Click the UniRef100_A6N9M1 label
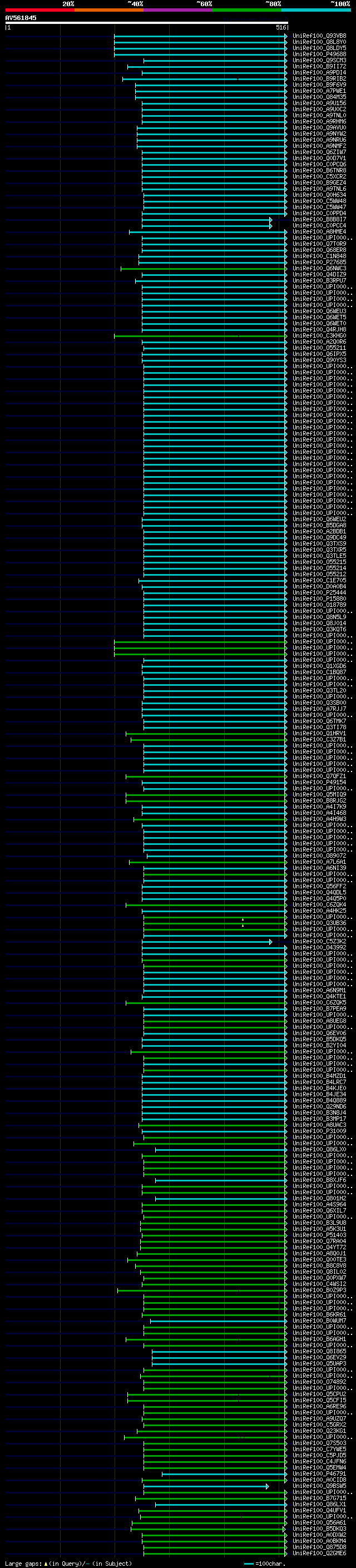Image resolution: width=356 pixels, height=1568 pixels. pos(319,990)
